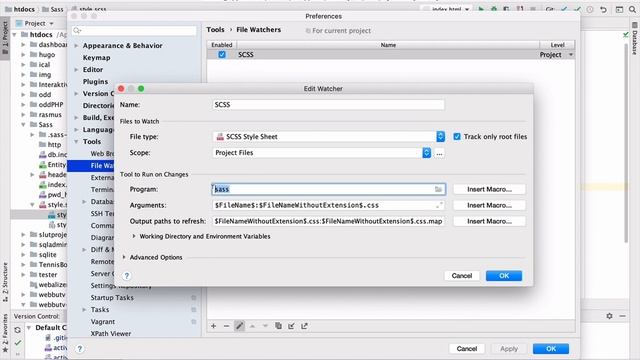Select Keymap in settings list

pyautogui.click(x=97, y=58)
